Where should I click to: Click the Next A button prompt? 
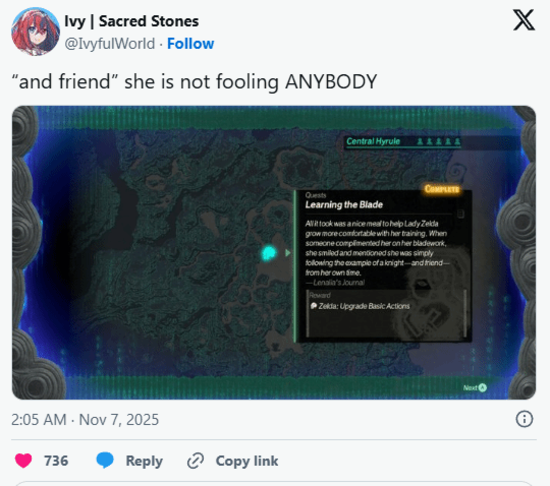coord(475,387)
